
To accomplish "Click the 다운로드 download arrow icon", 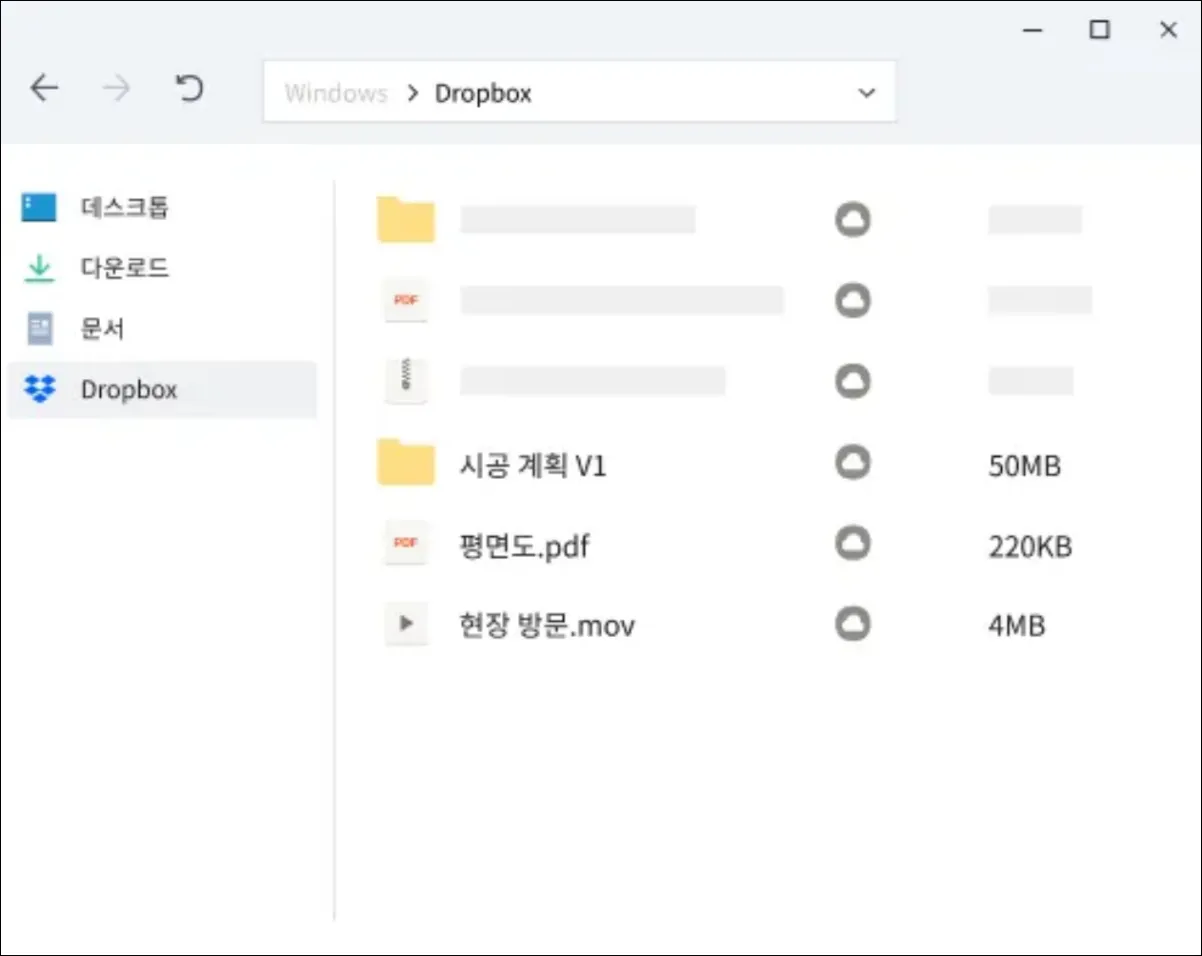I will [x=39, y=268].
